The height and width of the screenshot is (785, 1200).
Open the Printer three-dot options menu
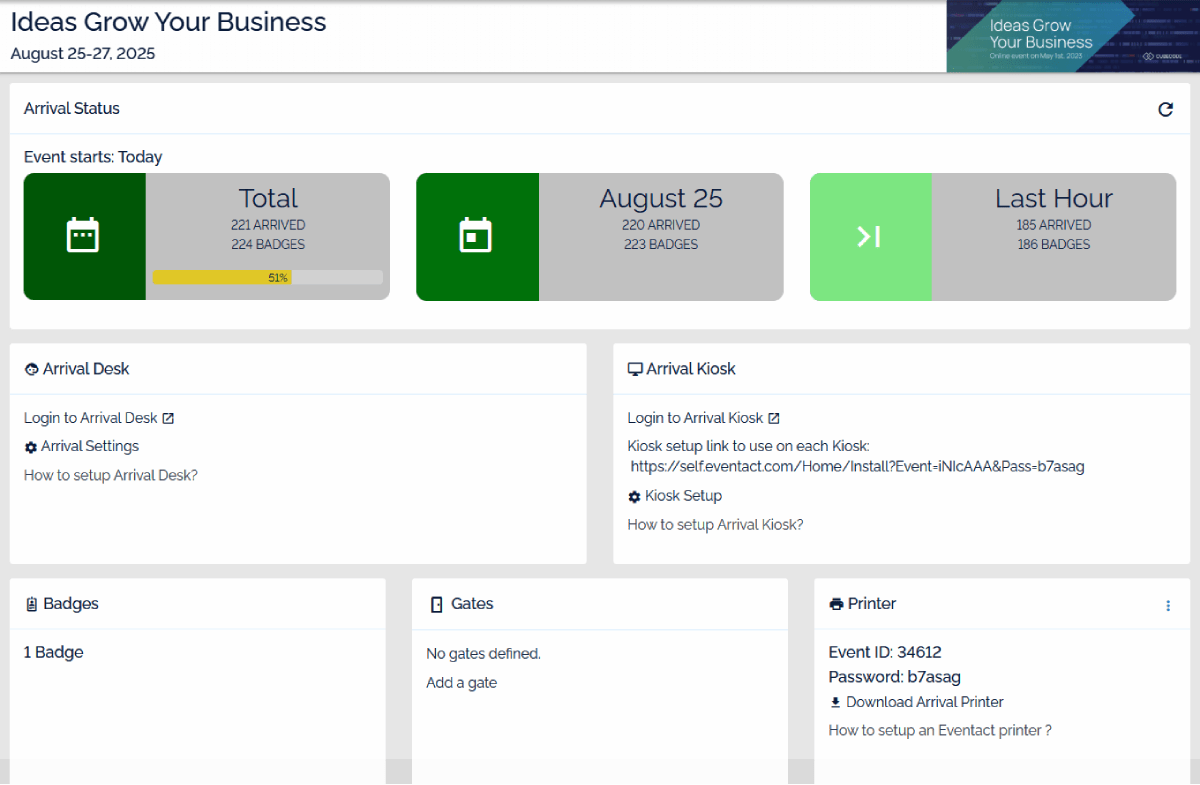(x=1168, y=605)
